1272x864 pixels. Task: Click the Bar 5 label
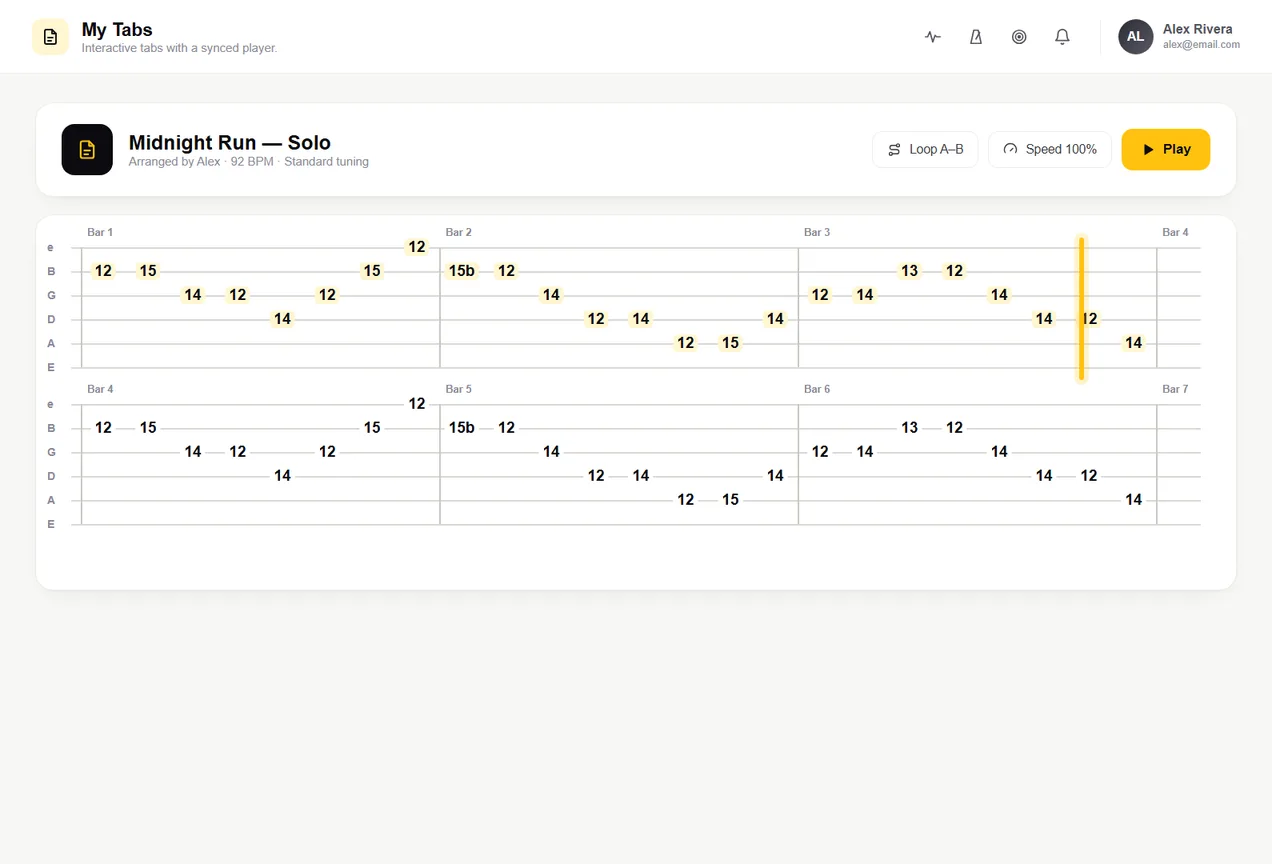(x=459, y=389)
